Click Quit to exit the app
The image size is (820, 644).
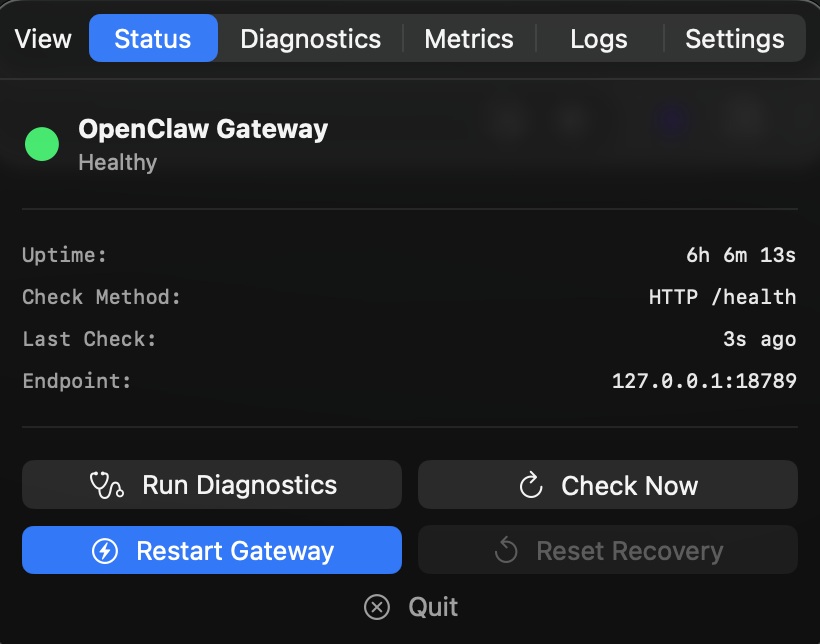click(x=431, y=607)
